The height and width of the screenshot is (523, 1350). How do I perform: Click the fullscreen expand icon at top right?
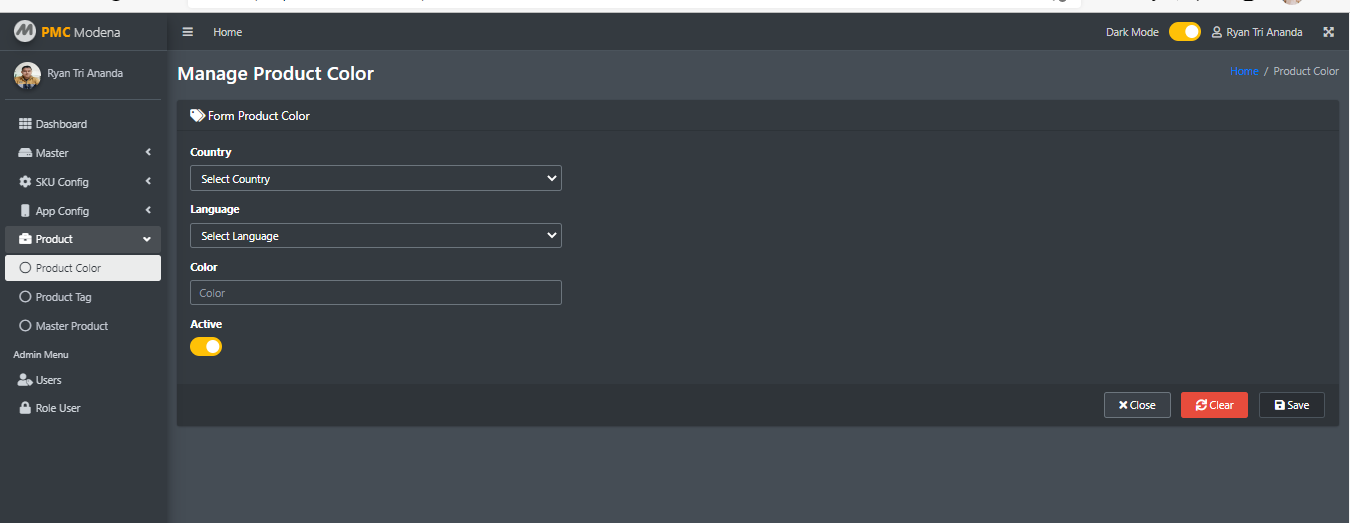click(1329, 32)
